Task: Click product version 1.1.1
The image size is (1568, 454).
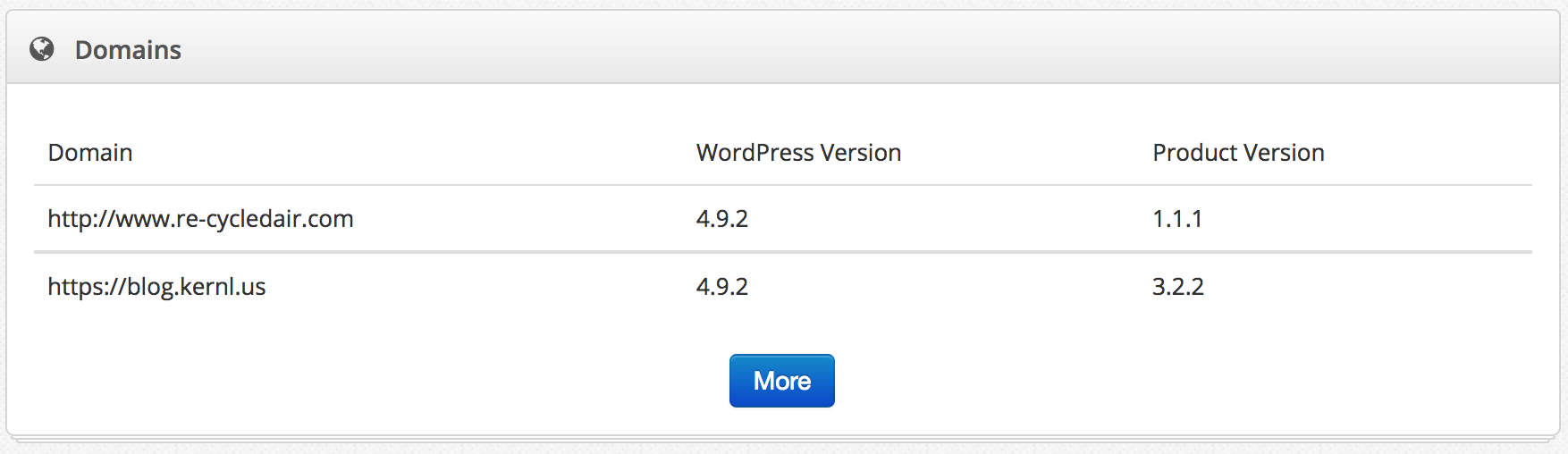Action: [x=1177, y=219]
